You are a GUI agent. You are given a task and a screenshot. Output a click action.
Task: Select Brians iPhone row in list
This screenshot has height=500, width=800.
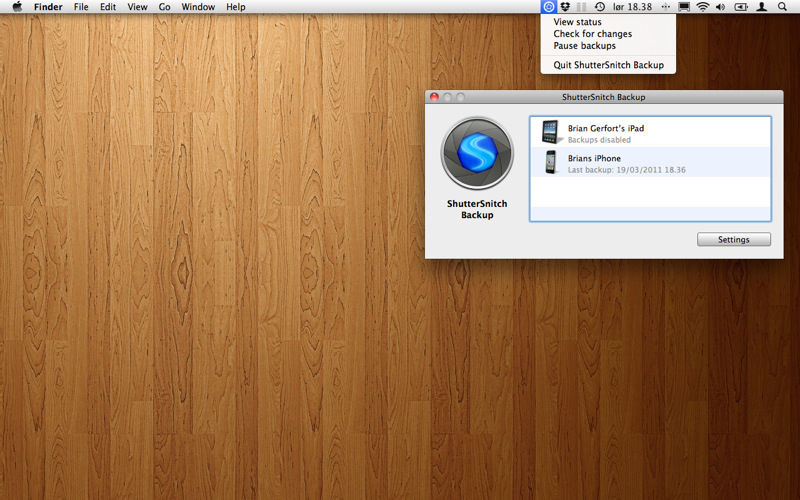(x=651, y=162)
